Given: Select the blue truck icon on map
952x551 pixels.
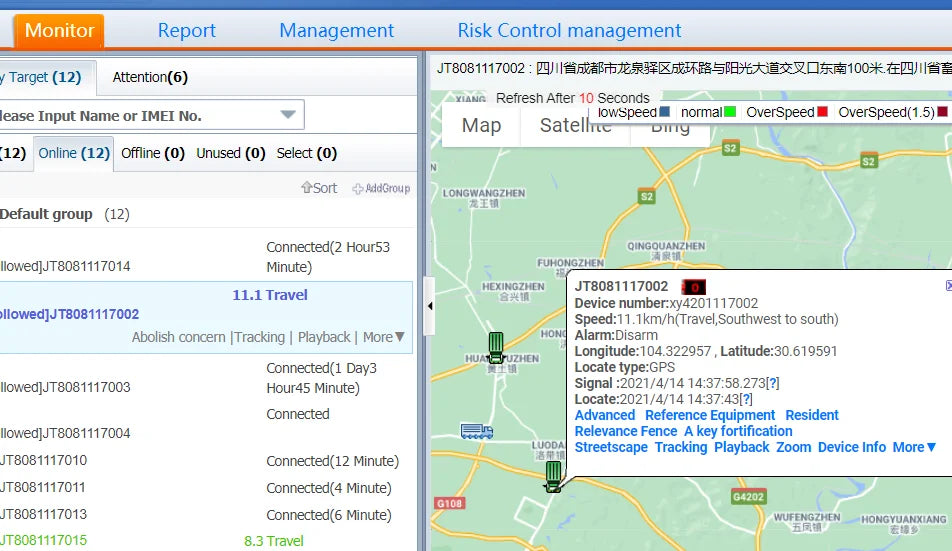Looking at the screenshot, I should pyautogui.click(x=476, y=431).
